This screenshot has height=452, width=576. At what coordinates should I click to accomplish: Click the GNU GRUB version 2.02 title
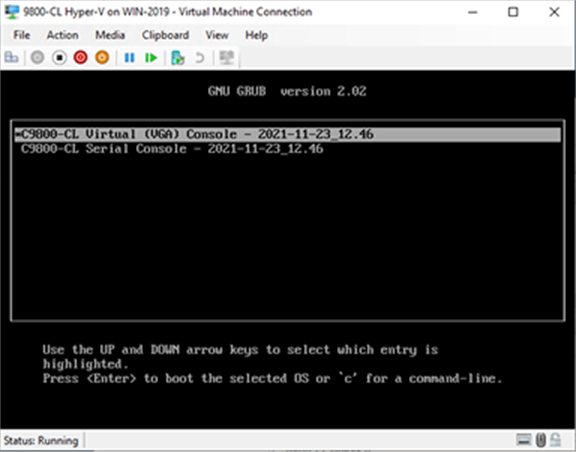click(287, 91)
